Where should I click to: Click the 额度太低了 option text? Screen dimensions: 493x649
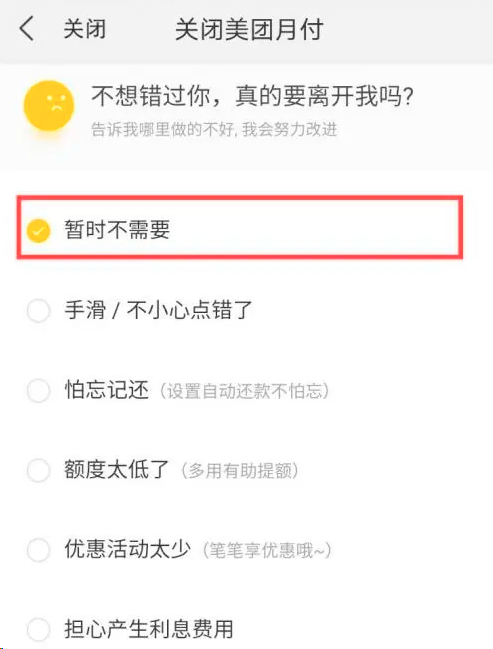116,470
